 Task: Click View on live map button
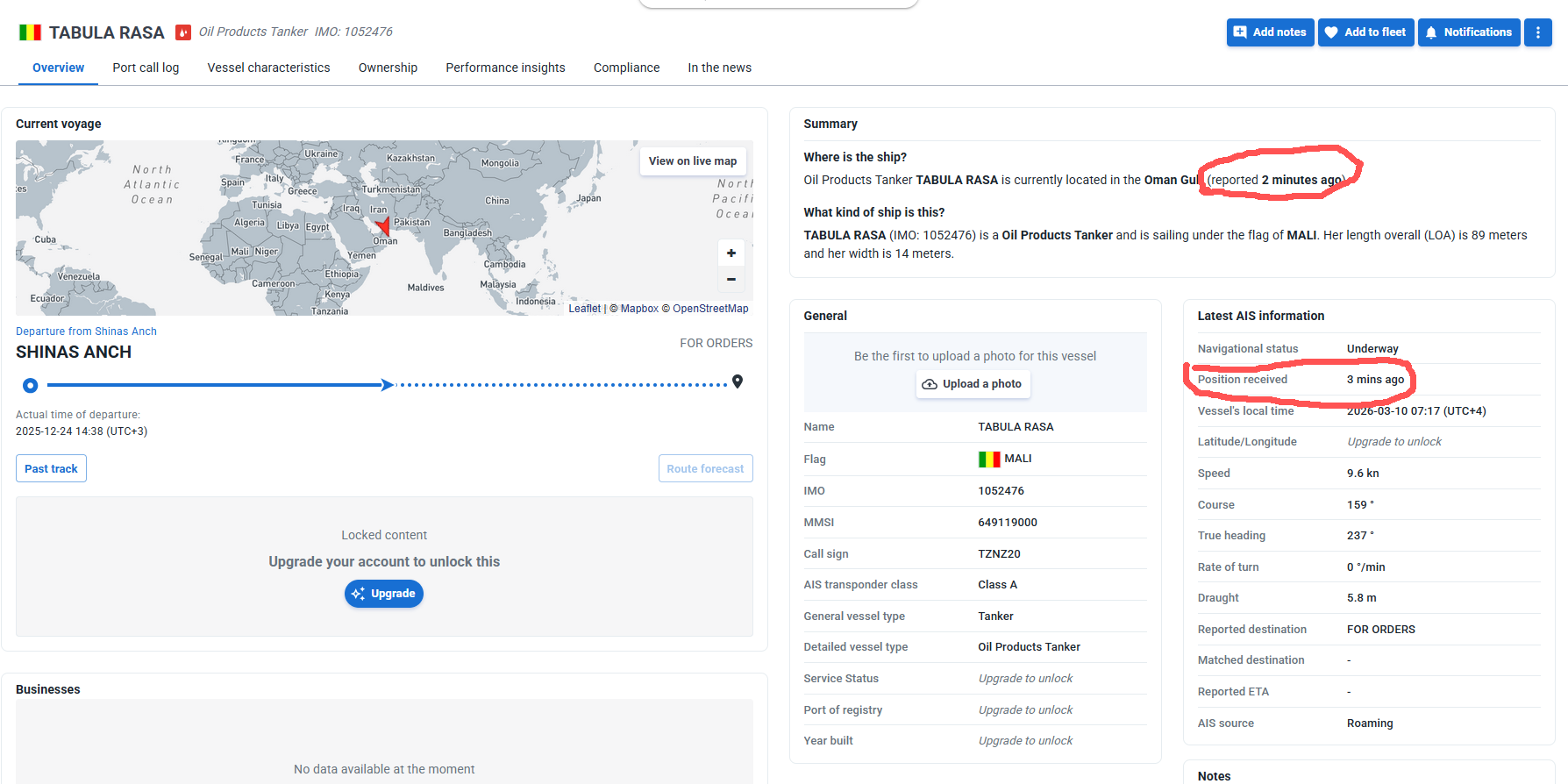pyautogui.click(x=693, y=161)
